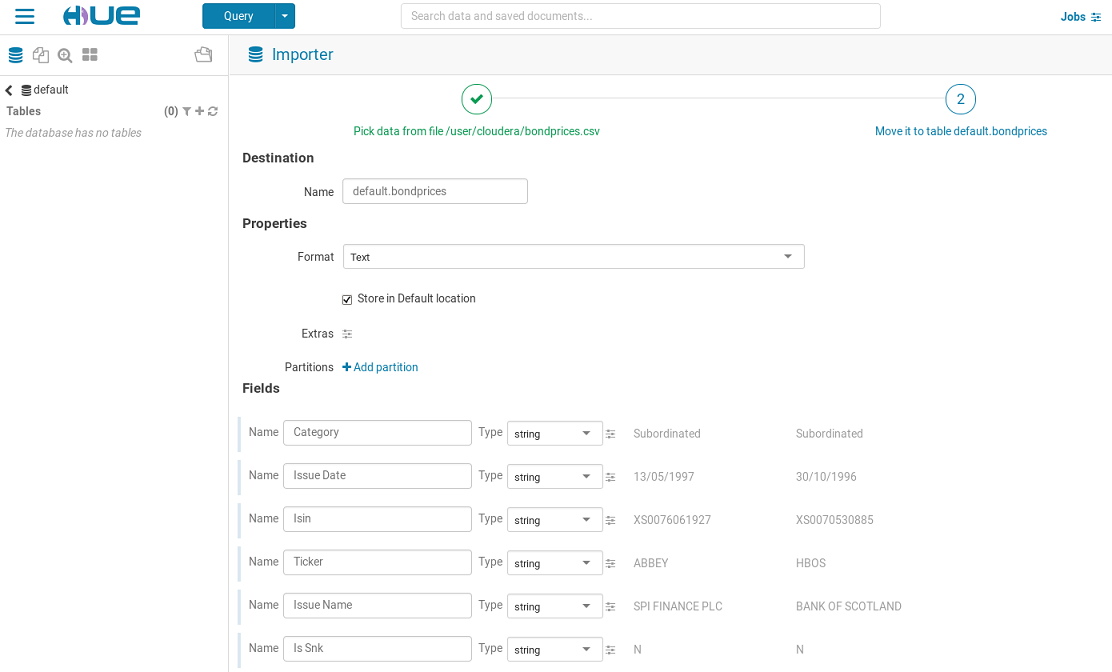Open the Jobs link
The height and width of the screenshot is (672, 1112).
point(1072,17)
